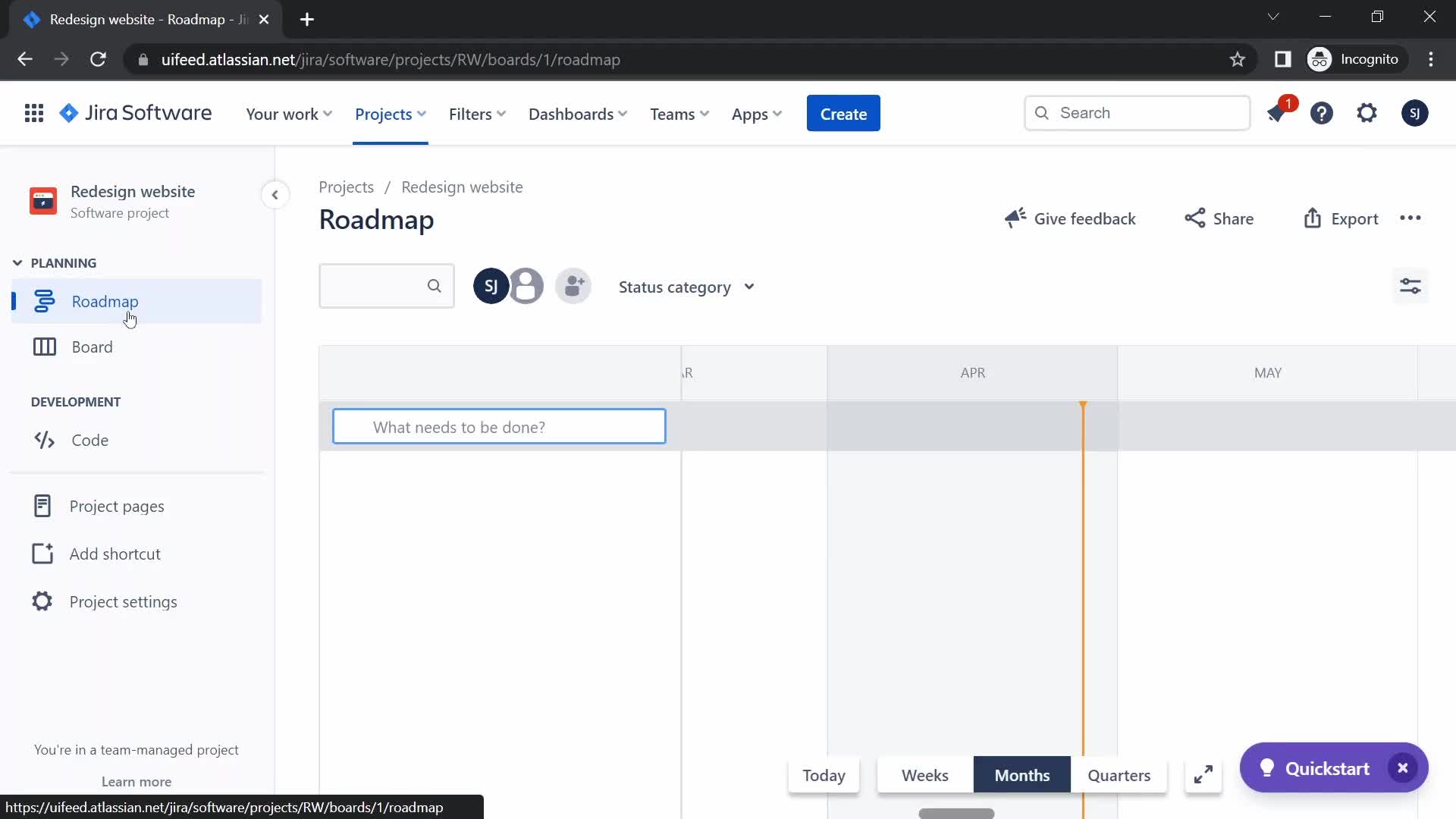Click the Project settings gear icon
The height and width of the screenshot is (819, 1456).
coord(42,601)
